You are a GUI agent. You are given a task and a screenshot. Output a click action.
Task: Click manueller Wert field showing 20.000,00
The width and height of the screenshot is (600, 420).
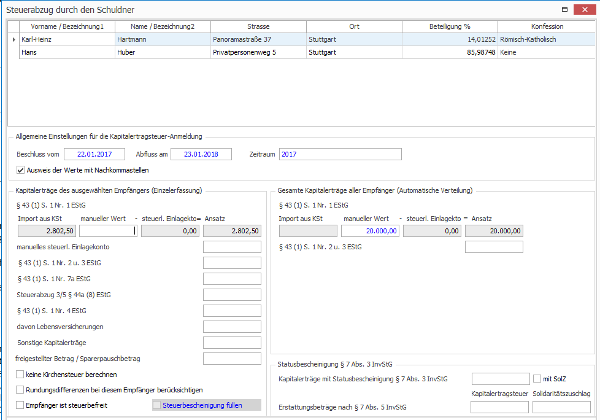[370, 231]
